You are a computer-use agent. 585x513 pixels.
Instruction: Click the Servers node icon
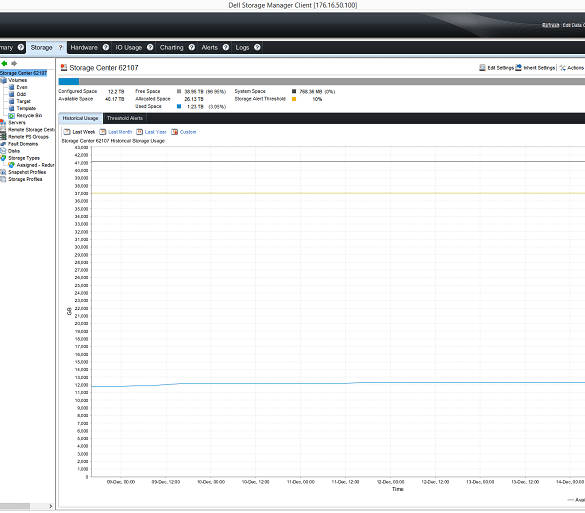pyautogui.click(x=3, y=123)
